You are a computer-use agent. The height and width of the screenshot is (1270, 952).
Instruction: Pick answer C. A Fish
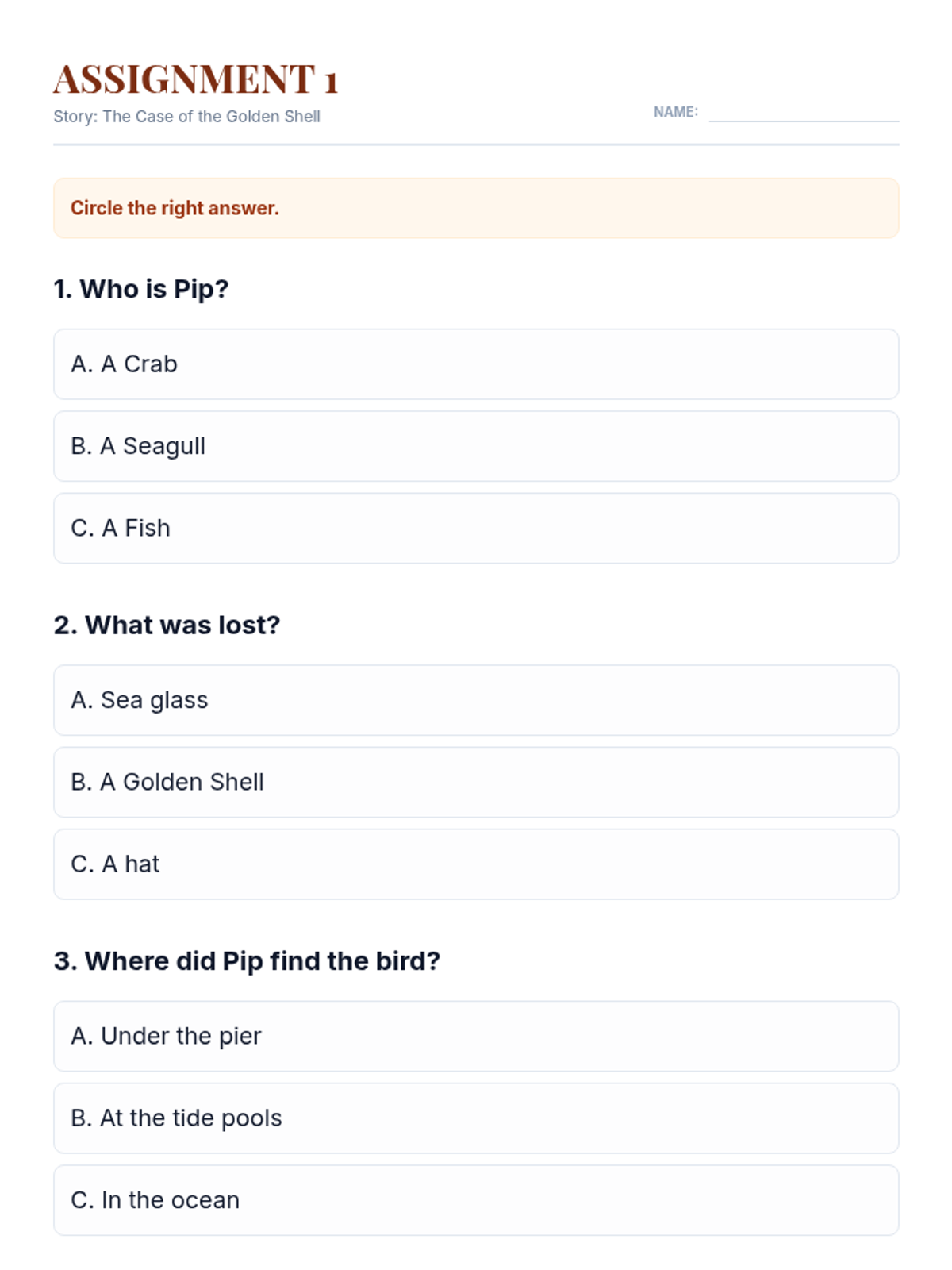pyautogui.click(x=476, y=528)
